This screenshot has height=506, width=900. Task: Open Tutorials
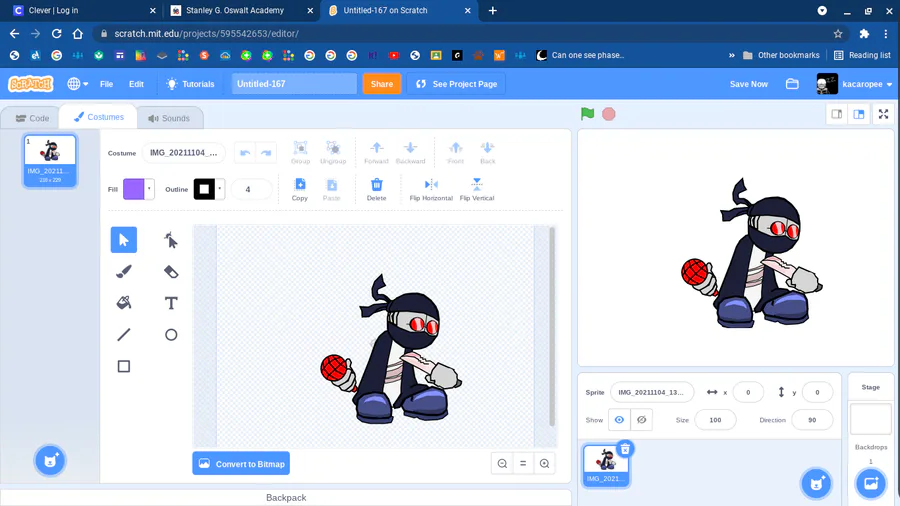(190, 84)
